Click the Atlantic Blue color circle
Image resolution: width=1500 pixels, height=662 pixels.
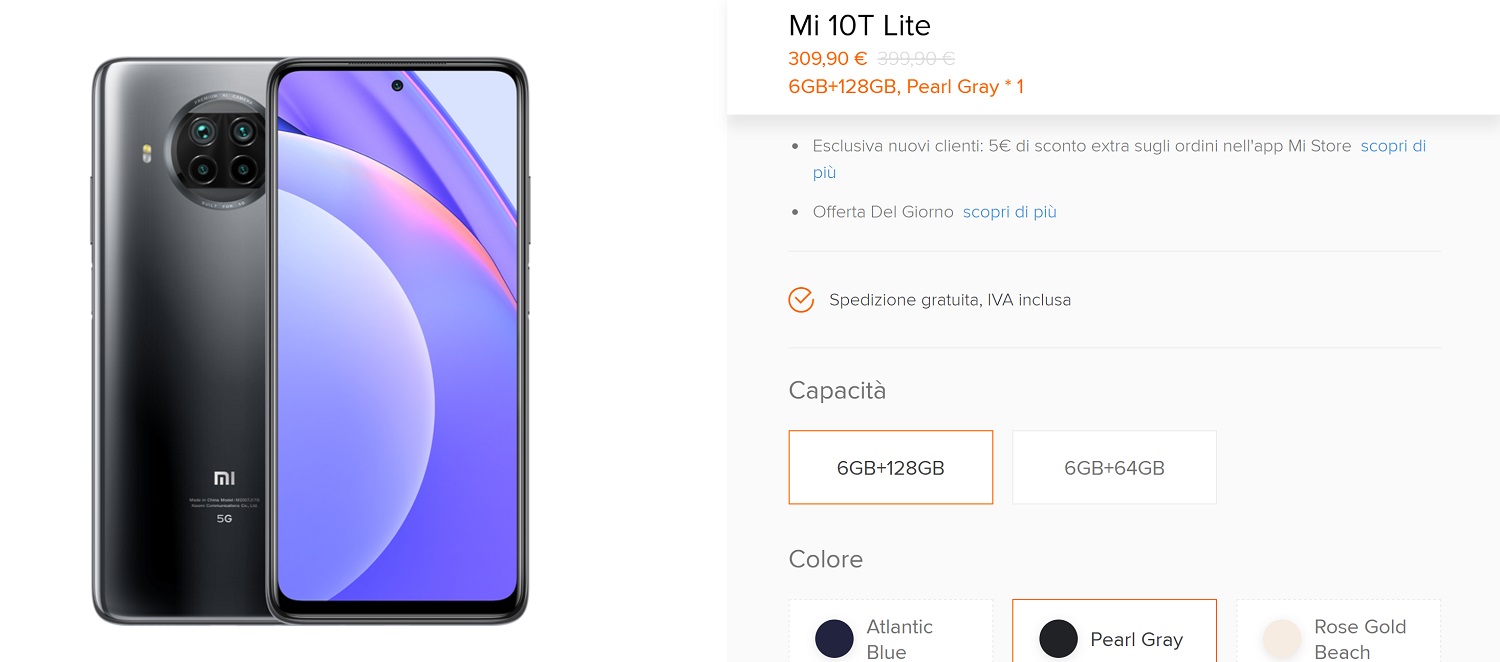pyautogui.click(x=834, y=639)
